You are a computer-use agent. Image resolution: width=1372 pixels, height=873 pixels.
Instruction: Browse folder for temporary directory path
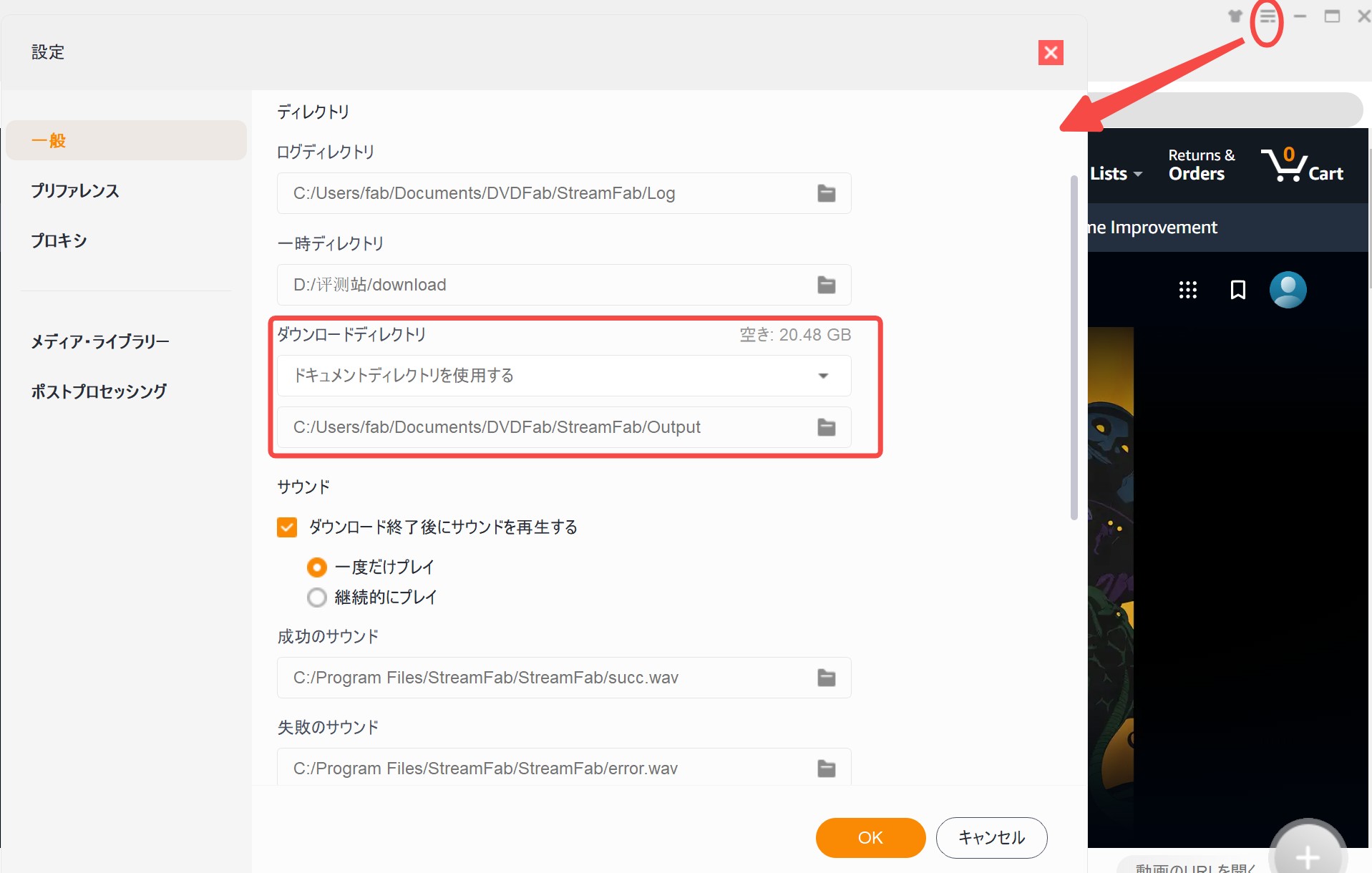827,285
